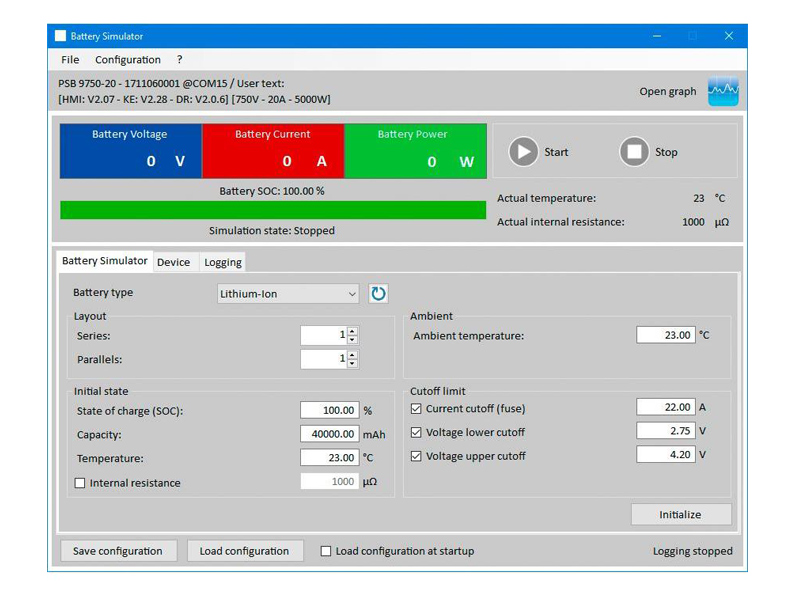800x600 pixels.
Task: Disable the Voltage upper cutoff checkbox
Action: click(417, 457)
